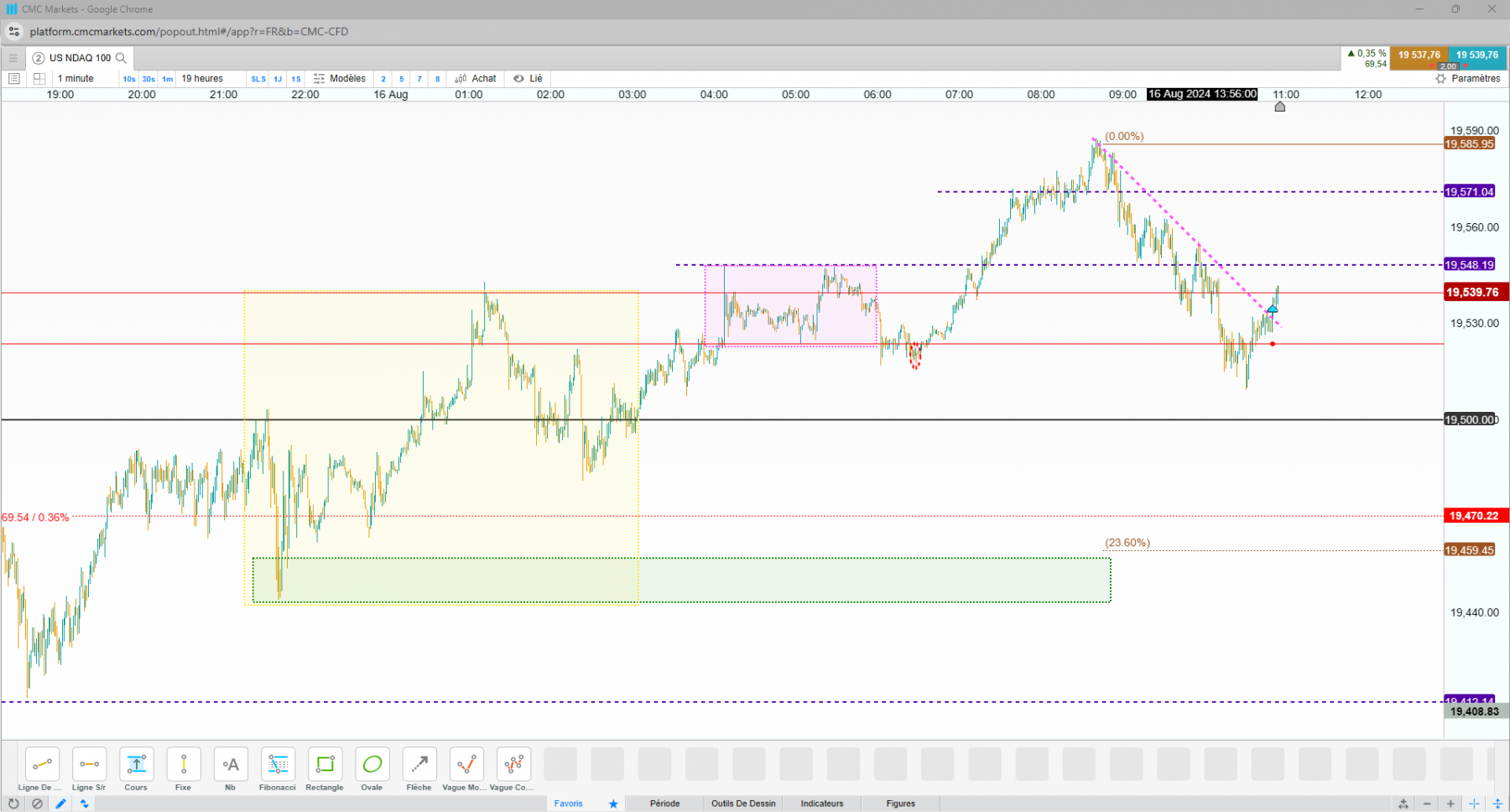The width and height of the screenshot is (1510, 812).
Task: Switch to the Figures tab
Action: [x=901, y=804]
